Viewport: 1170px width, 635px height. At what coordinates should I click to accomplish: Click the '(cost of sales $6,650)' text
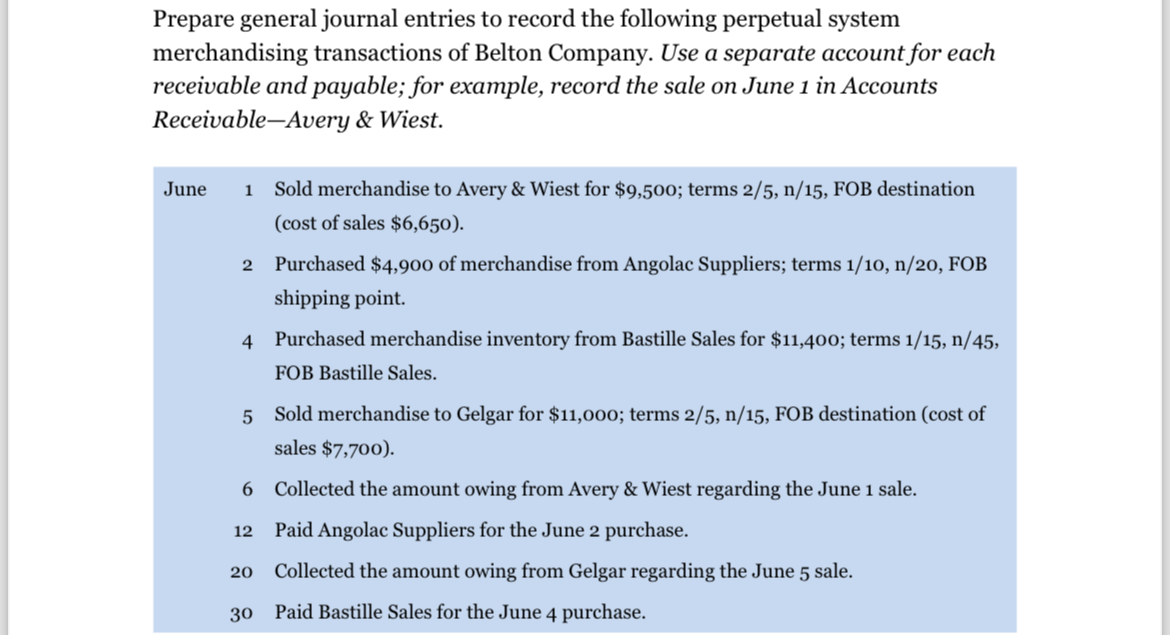(369, 223)
